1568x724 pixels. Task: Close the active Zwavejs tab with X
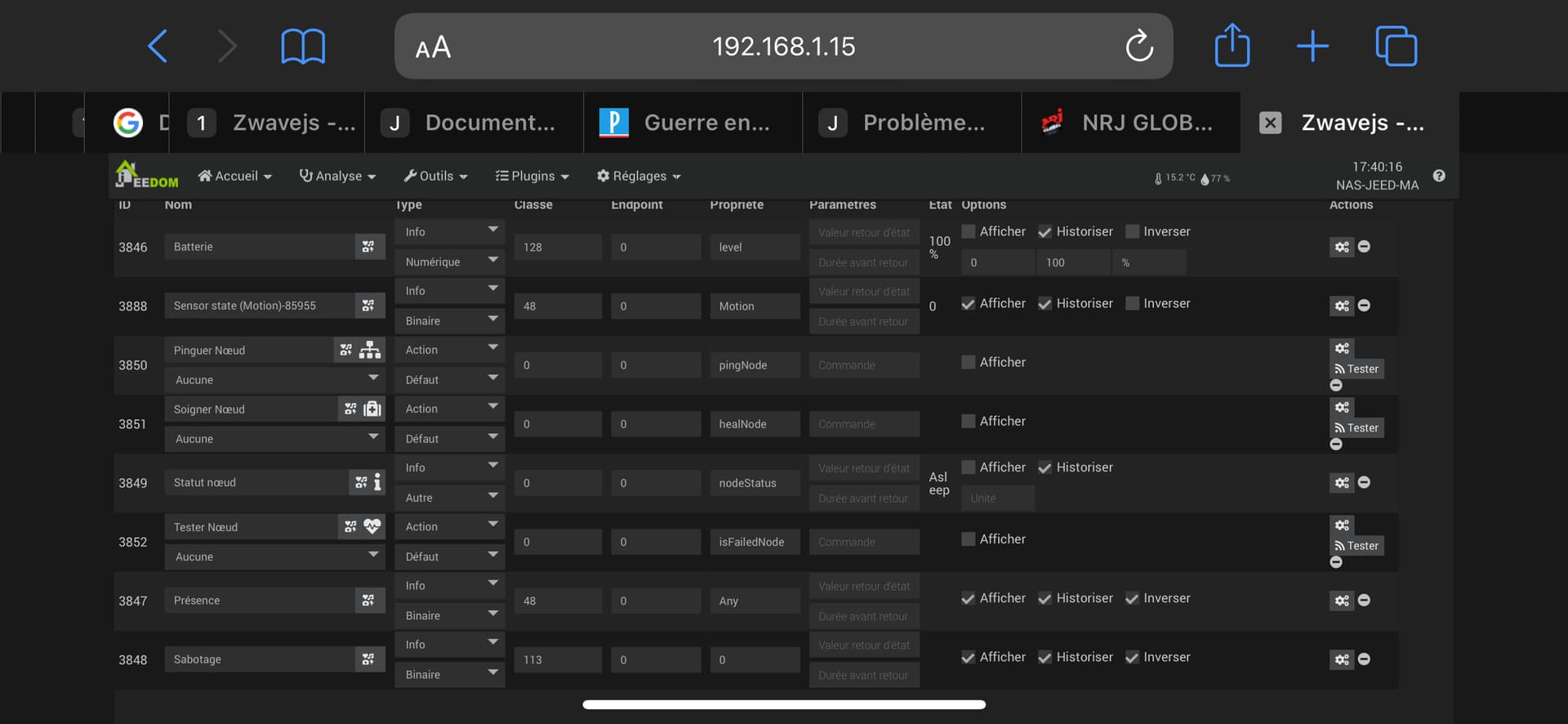pyautogui.click(x=1270, y=123)
